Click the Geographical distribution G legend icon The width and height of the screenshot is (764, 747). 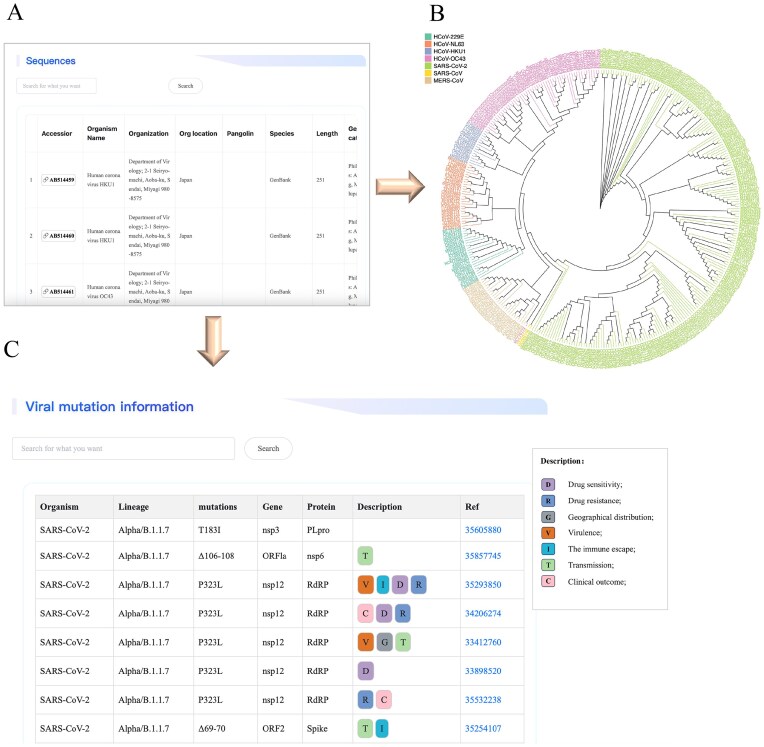(548, 517)
